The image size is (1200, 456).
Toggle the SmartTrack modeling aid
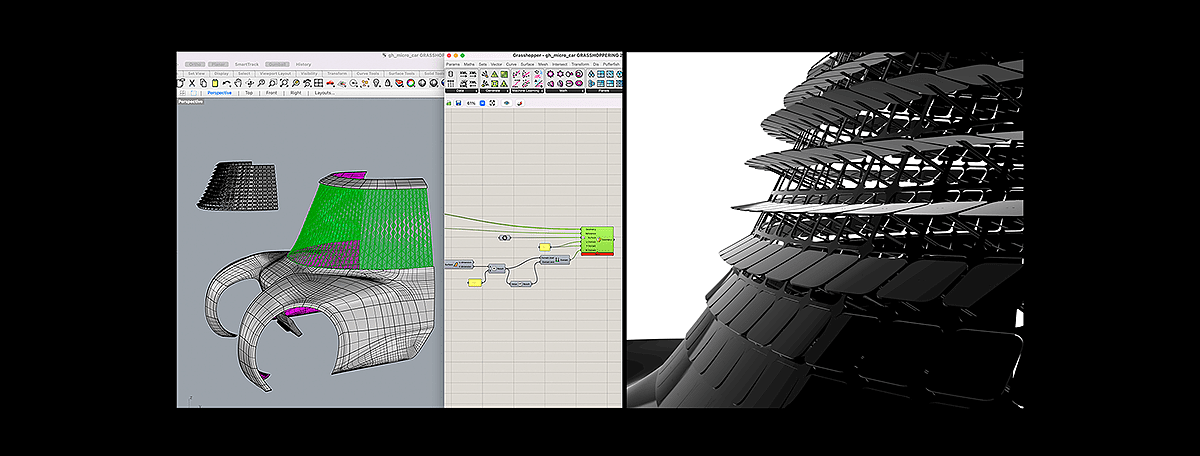(246, 63)
